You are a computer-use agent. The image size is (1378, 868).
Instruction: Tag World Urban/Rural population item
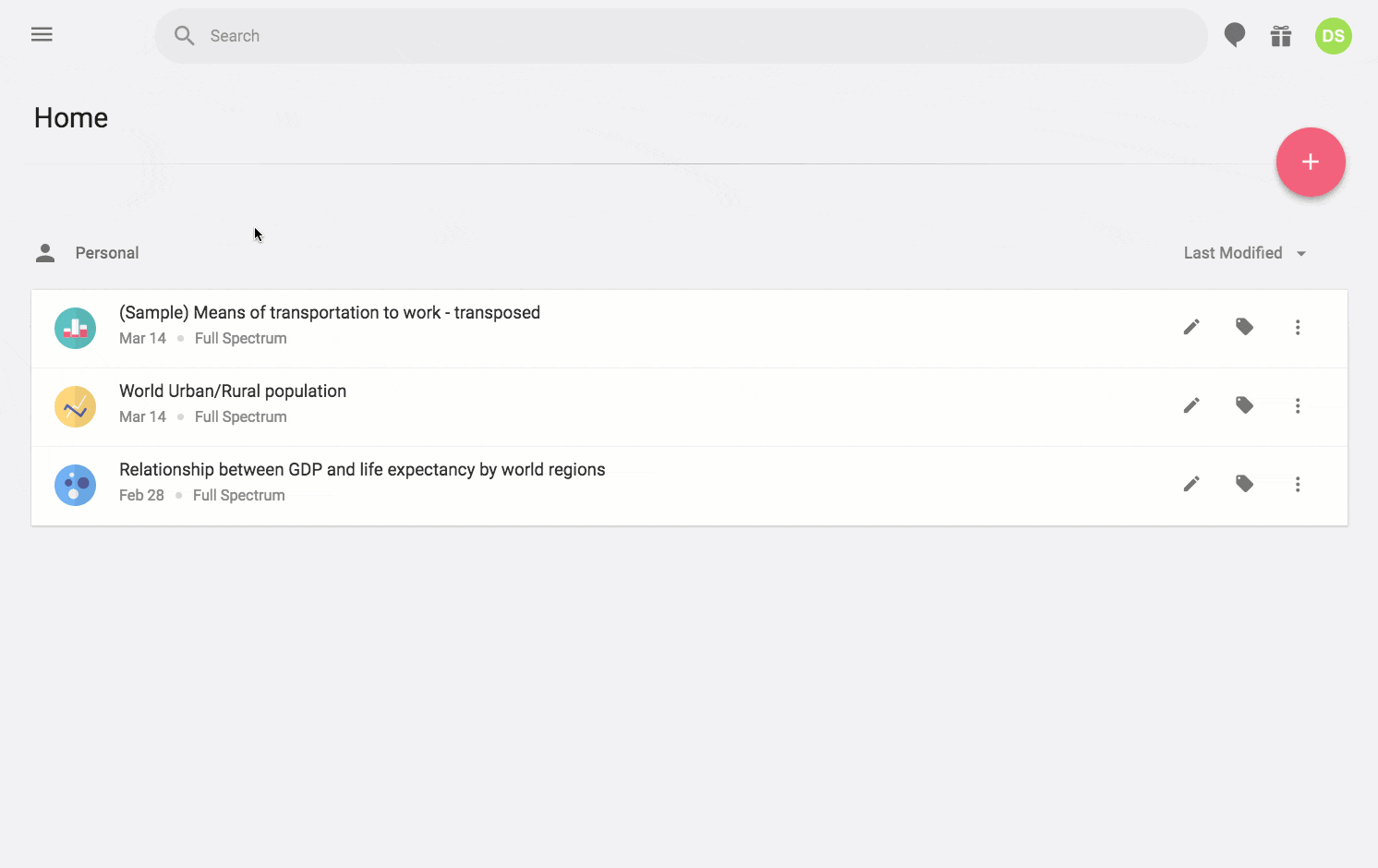tap(1244, 405)
